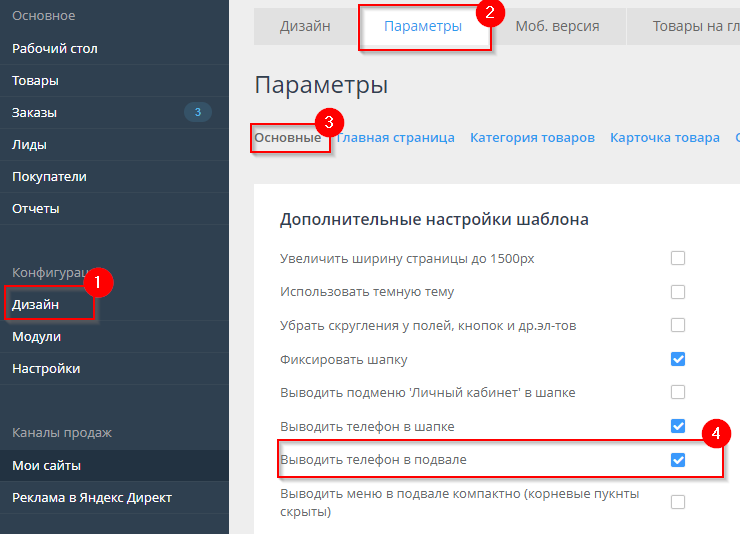Open the top Дизайн tab
This screenshot has width=740, height=534.
tap(305, 26)
